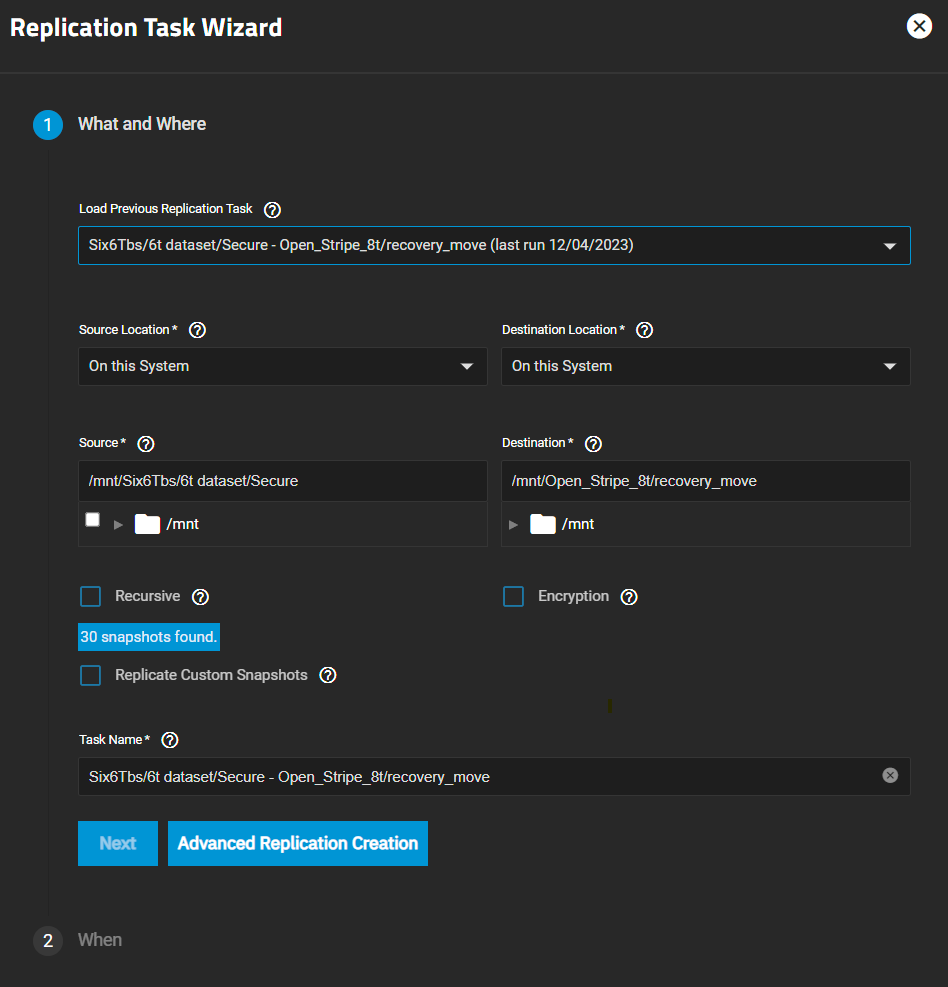The image size is (948, 987).
Task: Show Encryption option help tooltip
Action: [x=629, y=597]
